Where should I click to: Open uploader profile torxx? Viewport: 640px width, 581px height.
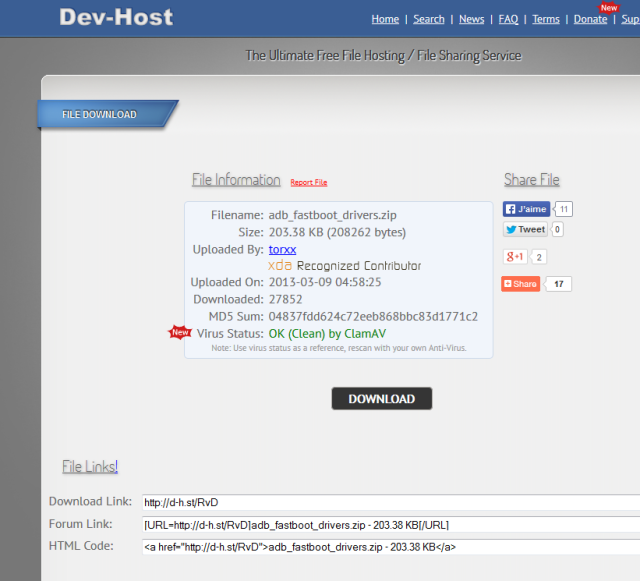(x=282, y=249)
